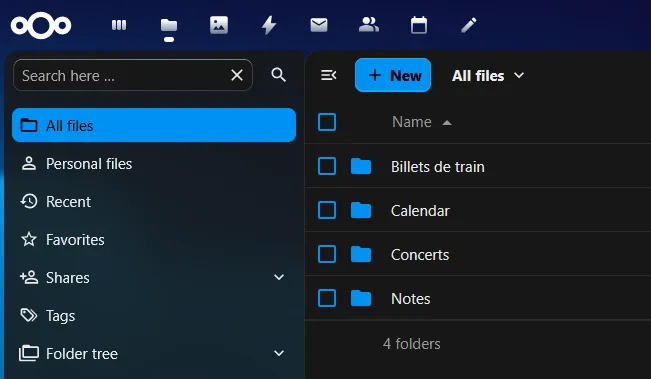Open the Billets de train folder
Screen dimensions: 651x379
click(x=438, y=167)
